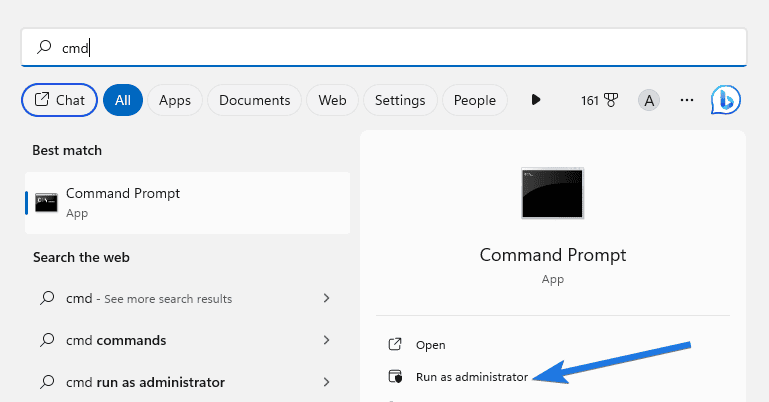Click the Open action's external-link icon

(x=395, y=344)
